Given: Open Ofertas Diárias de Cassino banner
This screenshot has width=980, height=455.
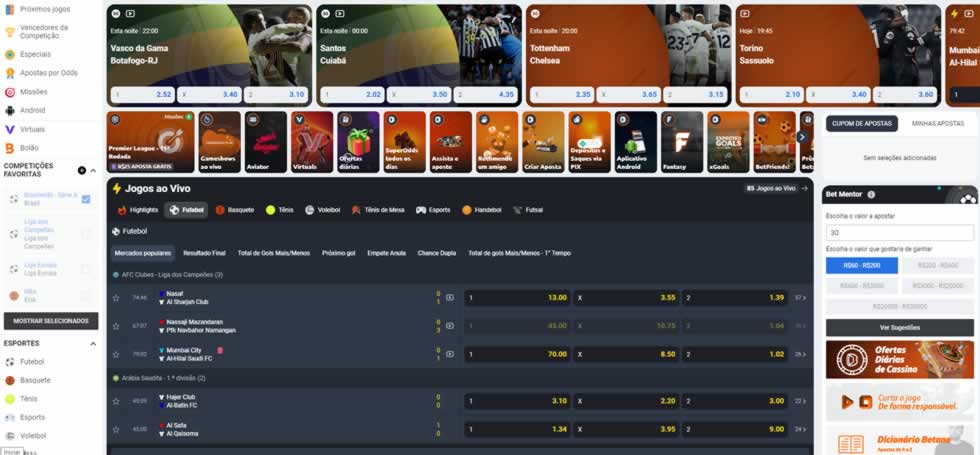Looking at the screenshot, I should click(899, 359).
